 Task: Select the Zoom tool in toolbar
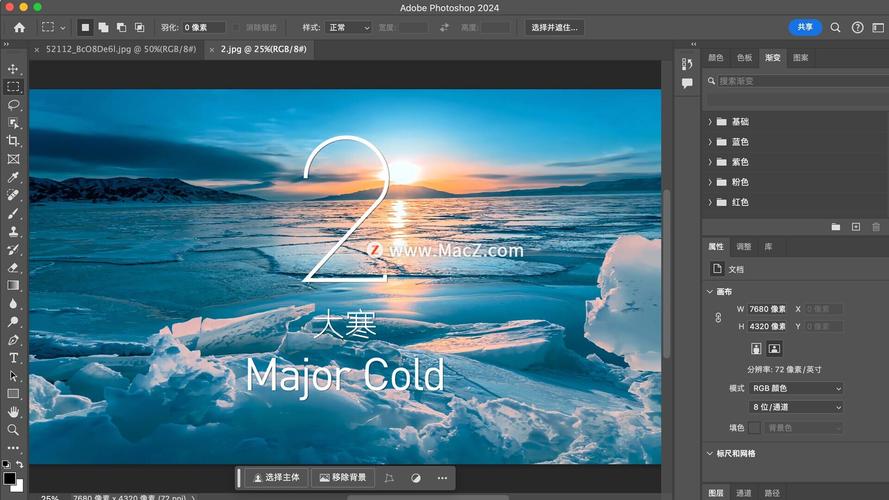point(13,430)
